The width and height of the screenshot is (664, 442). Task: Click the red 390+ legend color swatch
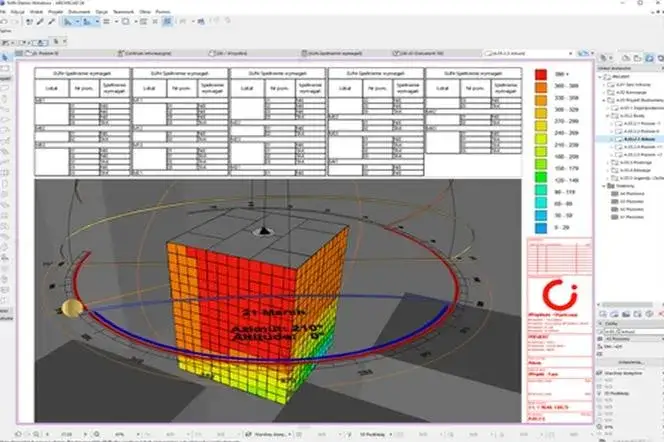click(541, 75)
